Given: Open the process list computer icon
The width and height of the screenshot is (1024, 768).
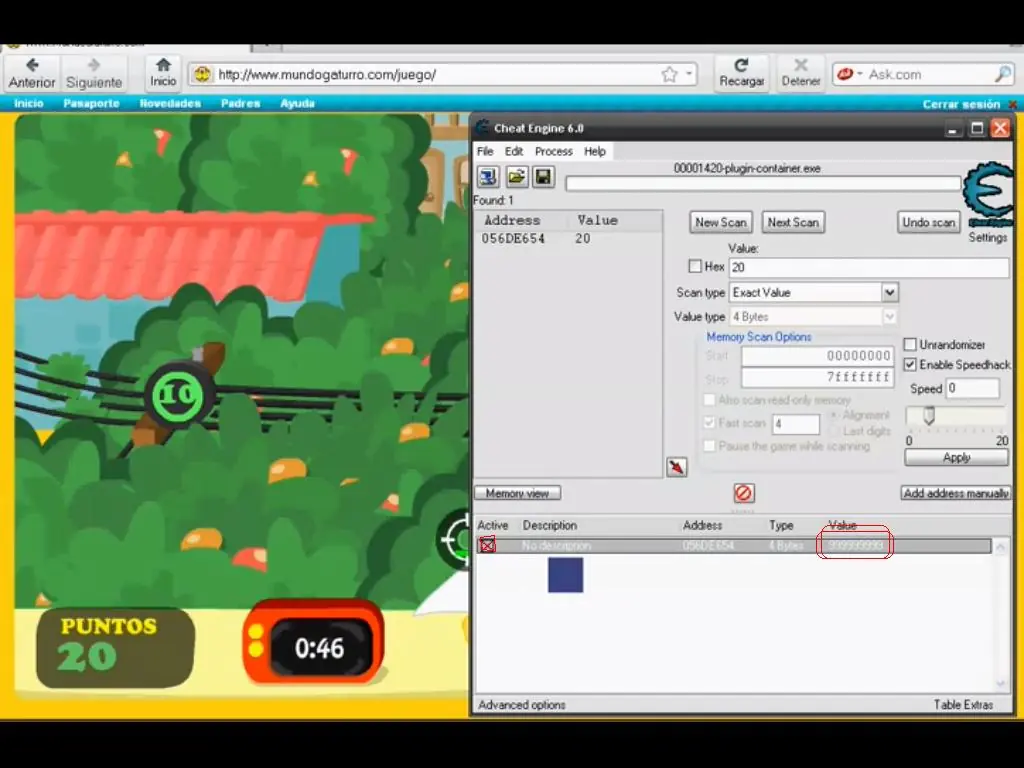Looking at the screenshot, I should click(488, 176).
